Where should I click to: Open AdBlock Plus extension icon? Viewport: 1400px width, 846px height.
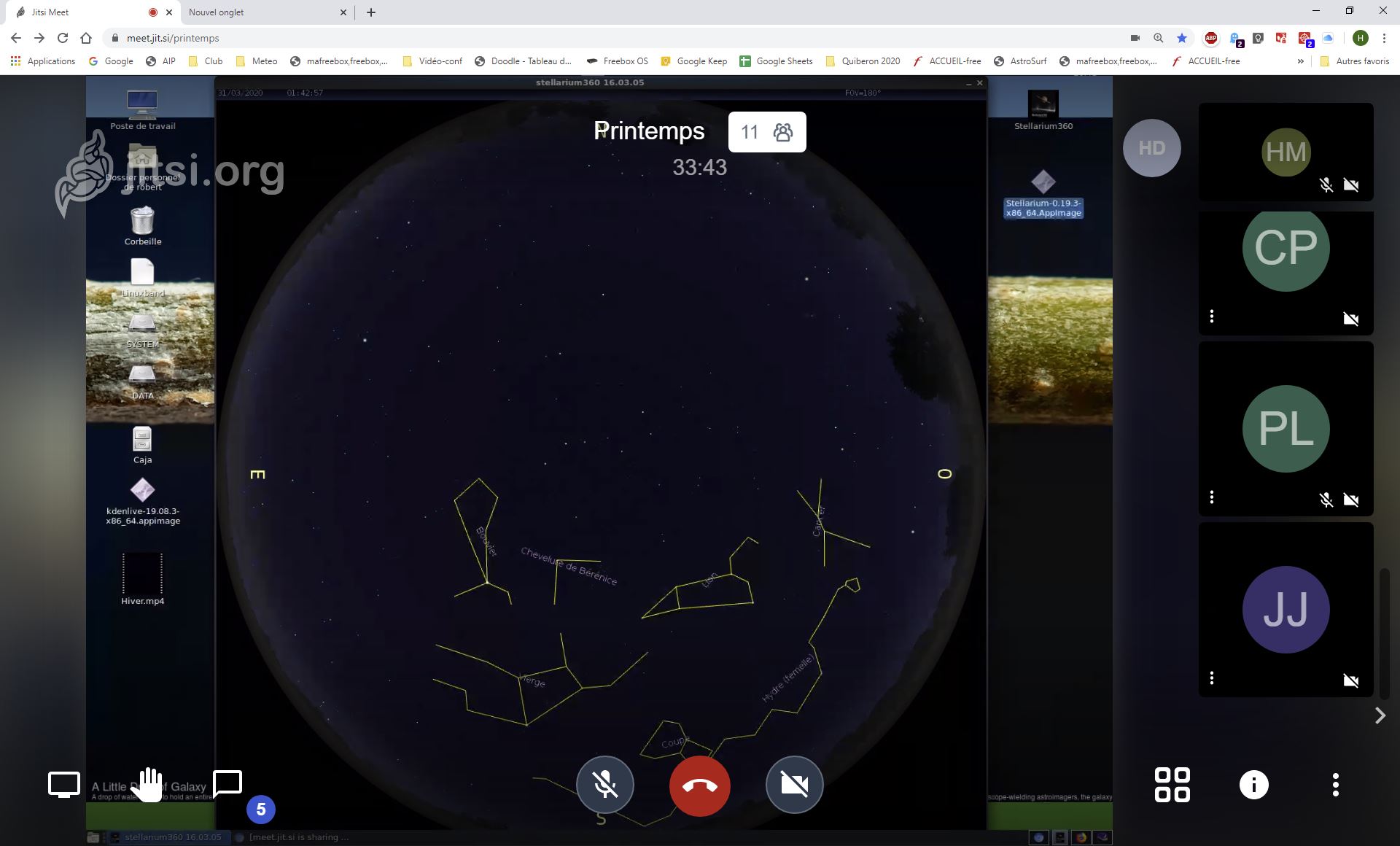pos(1211,38)
